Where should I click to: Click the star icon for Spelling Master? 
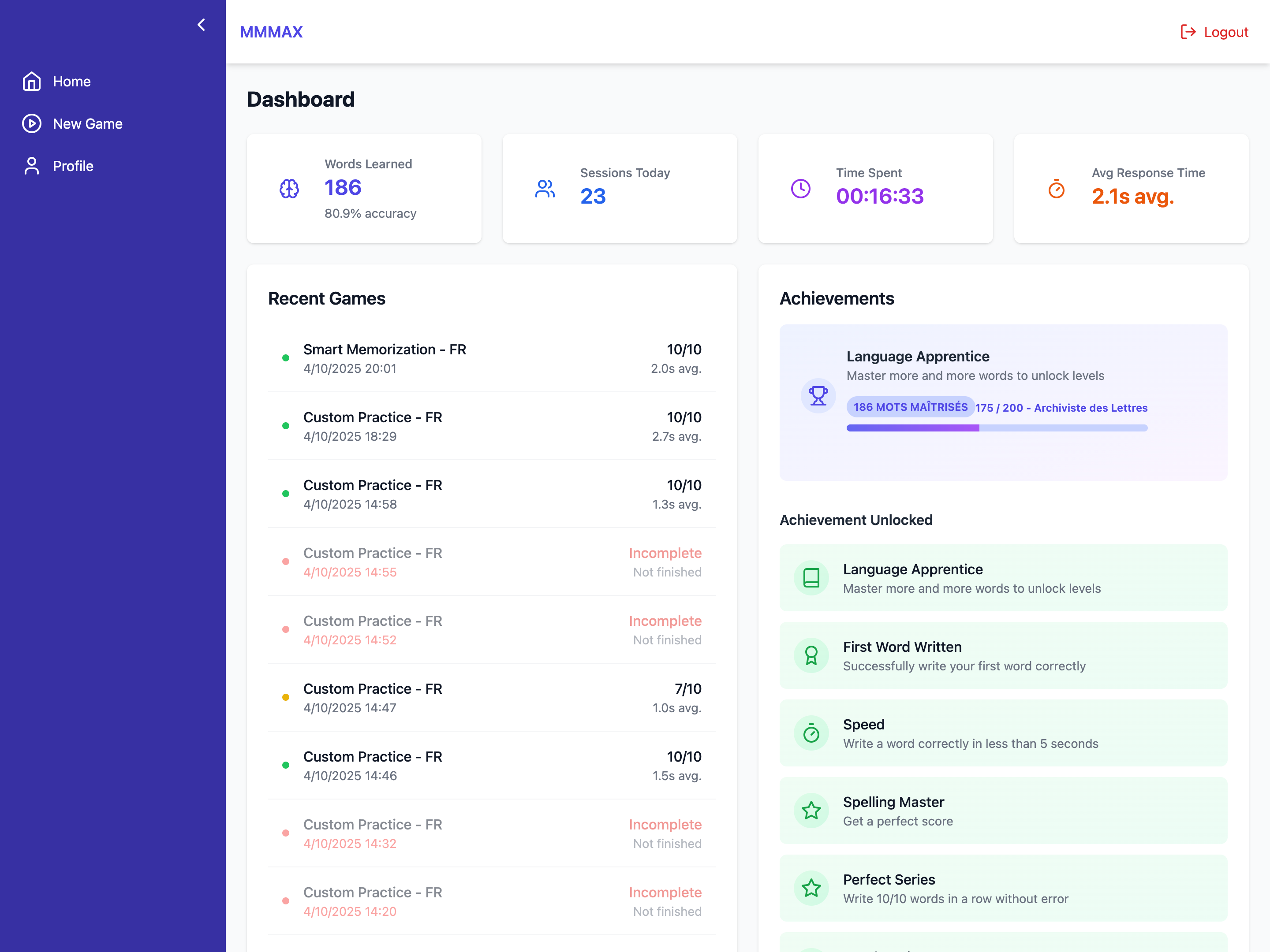(x=811, y=810)
